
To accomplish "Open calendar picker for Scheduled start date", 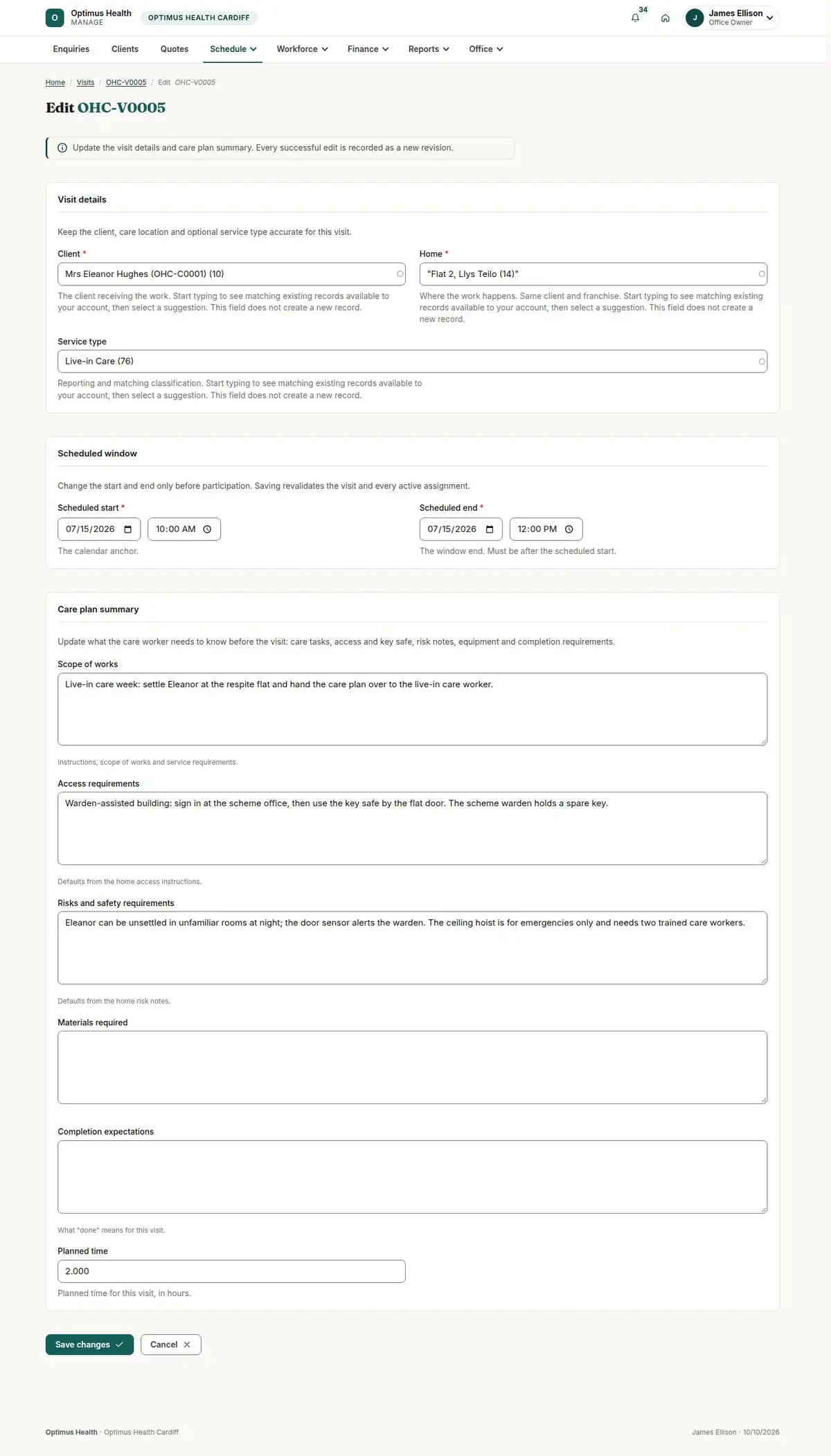I will point(128,529).
